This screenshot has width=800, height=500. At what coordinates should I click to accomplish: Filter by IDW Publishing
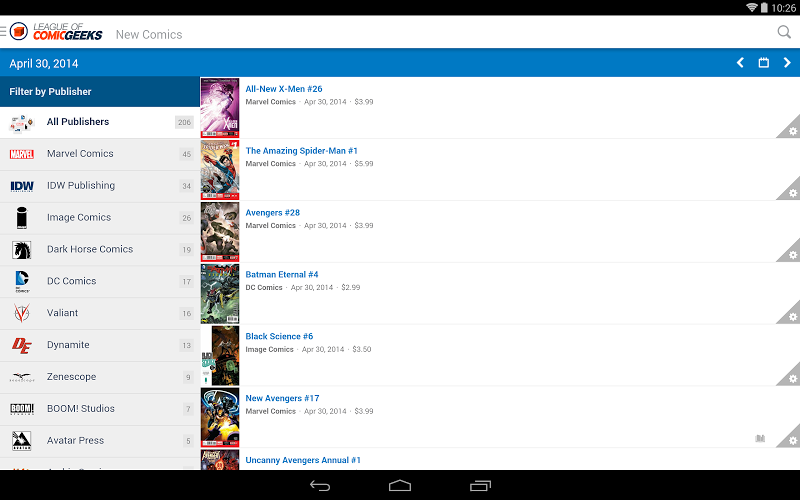pyautogui.click(x=100, y=186)
